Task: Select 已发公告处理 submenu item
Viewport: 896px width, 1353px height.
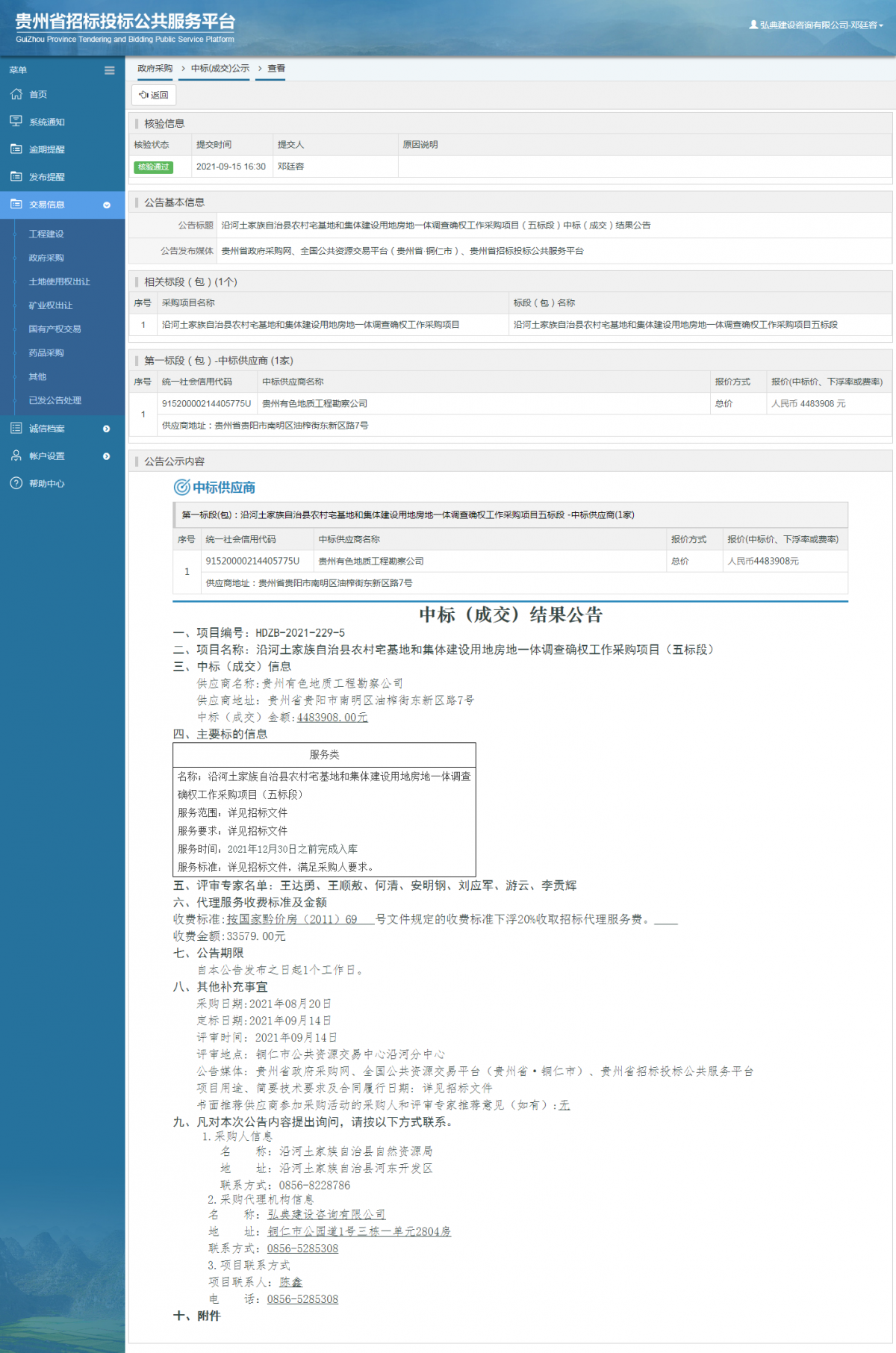Action: (x=55, y=400)
